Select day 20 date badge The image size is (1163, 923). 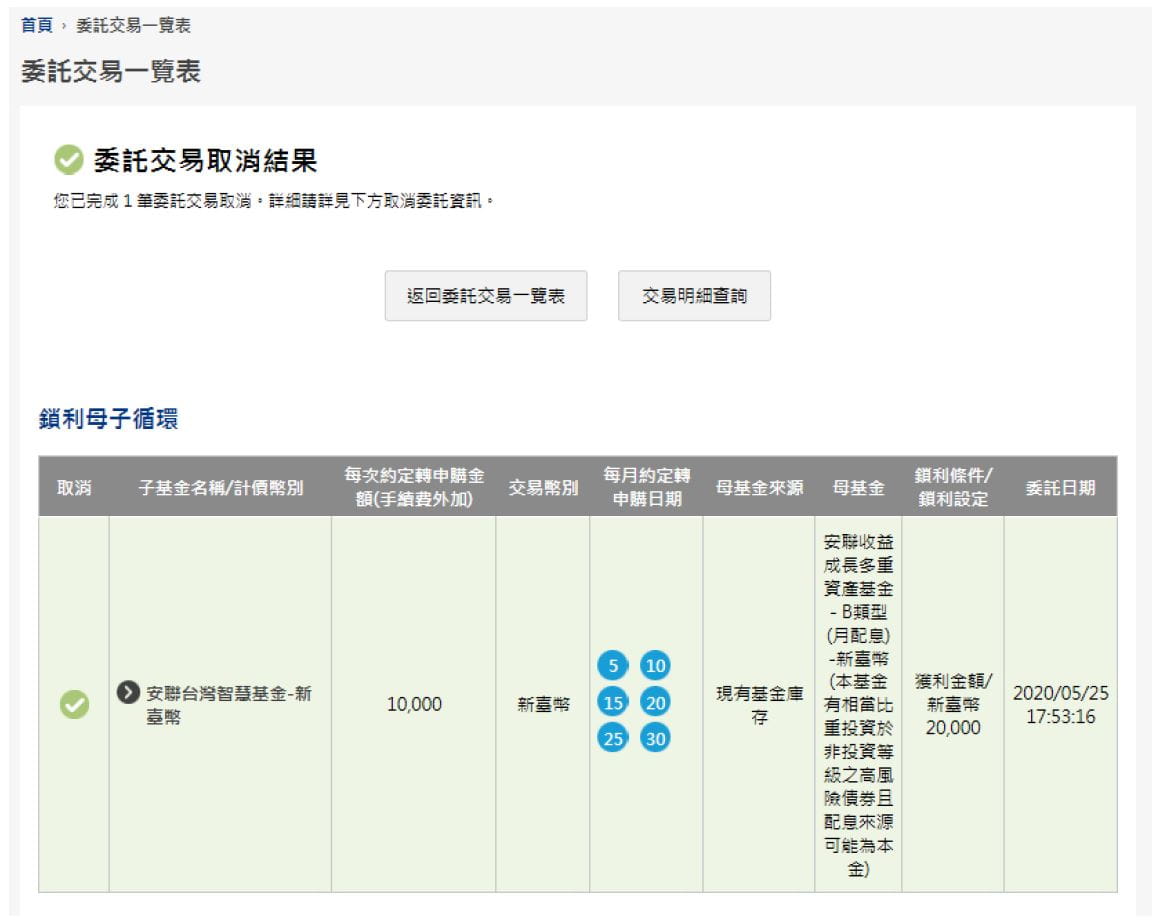[655, 702]
